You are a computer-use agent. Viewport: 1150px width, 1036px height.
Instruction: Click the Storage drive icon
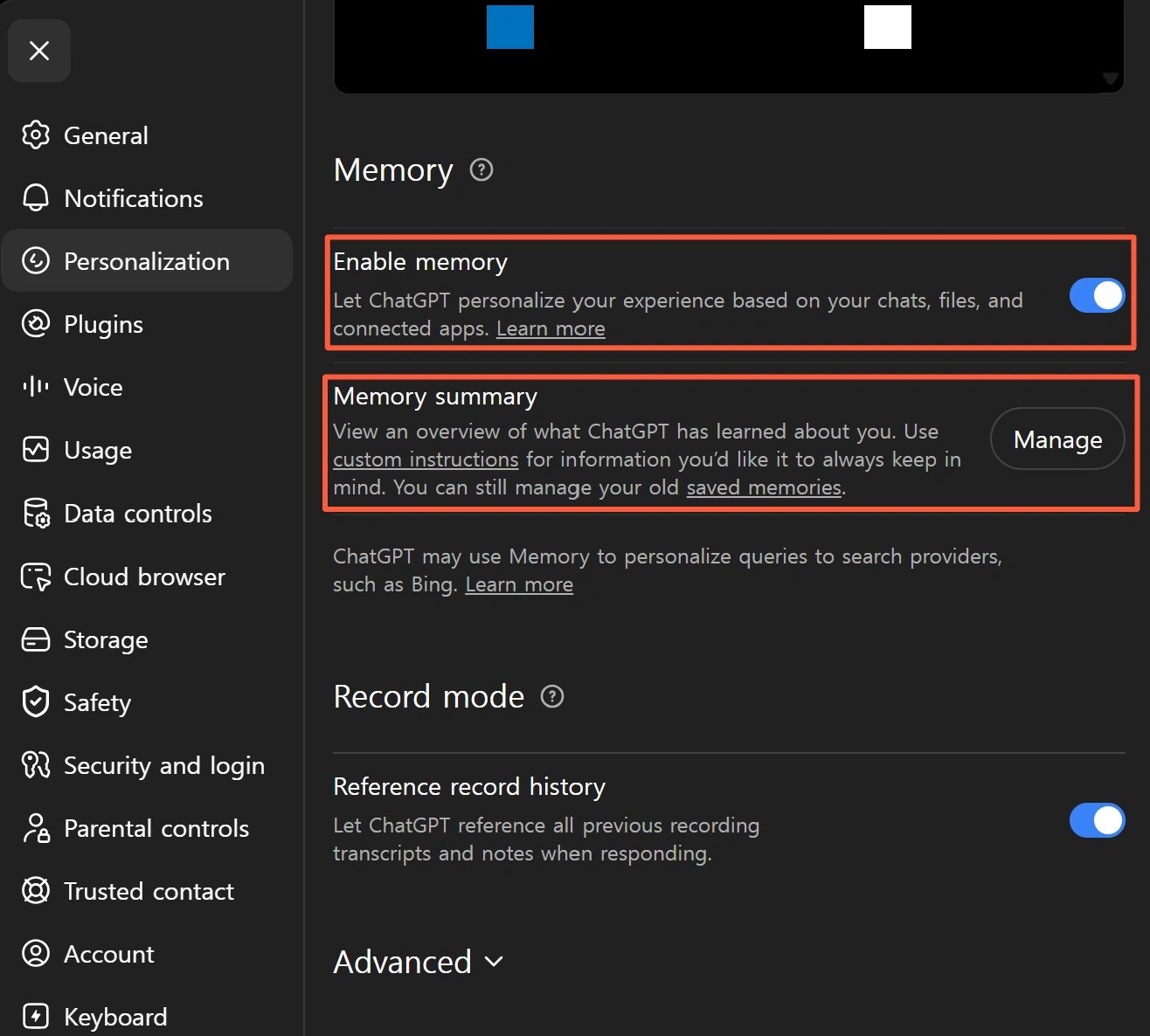[x=36, y=639]
